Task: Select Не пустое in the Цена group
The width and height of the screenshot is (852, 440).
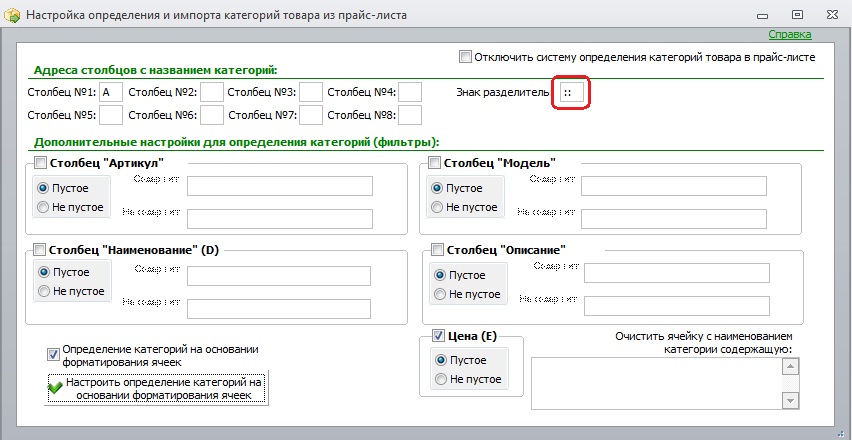Action: pos(441,379)
